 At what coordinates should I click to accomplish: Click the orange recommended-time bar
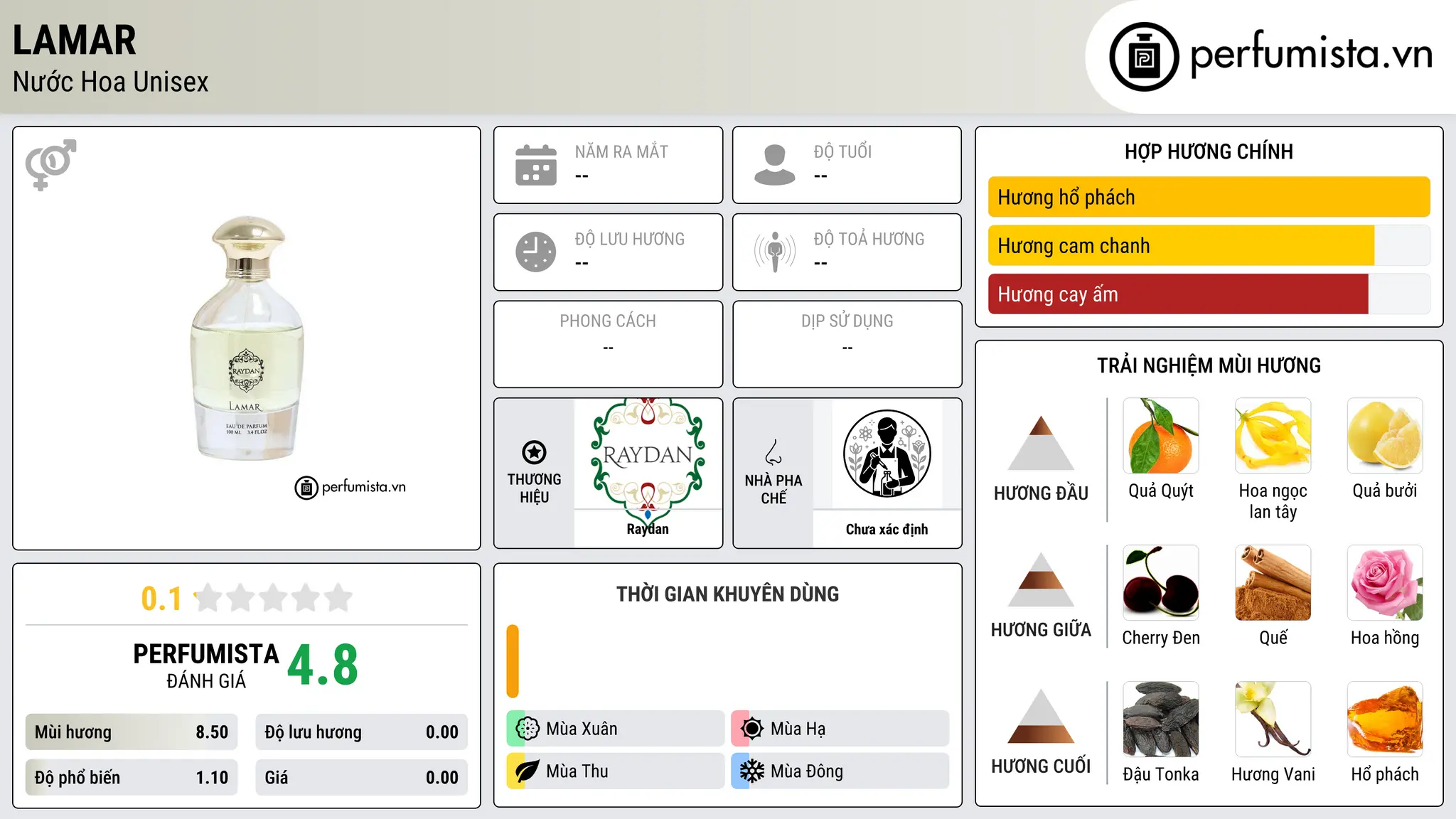(513, 660)
